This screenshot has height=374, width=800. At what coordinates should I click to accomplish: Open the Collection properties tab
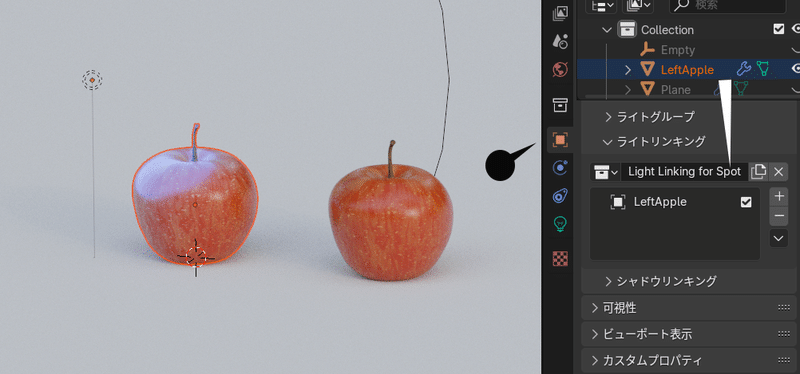[x=561, y=106]
